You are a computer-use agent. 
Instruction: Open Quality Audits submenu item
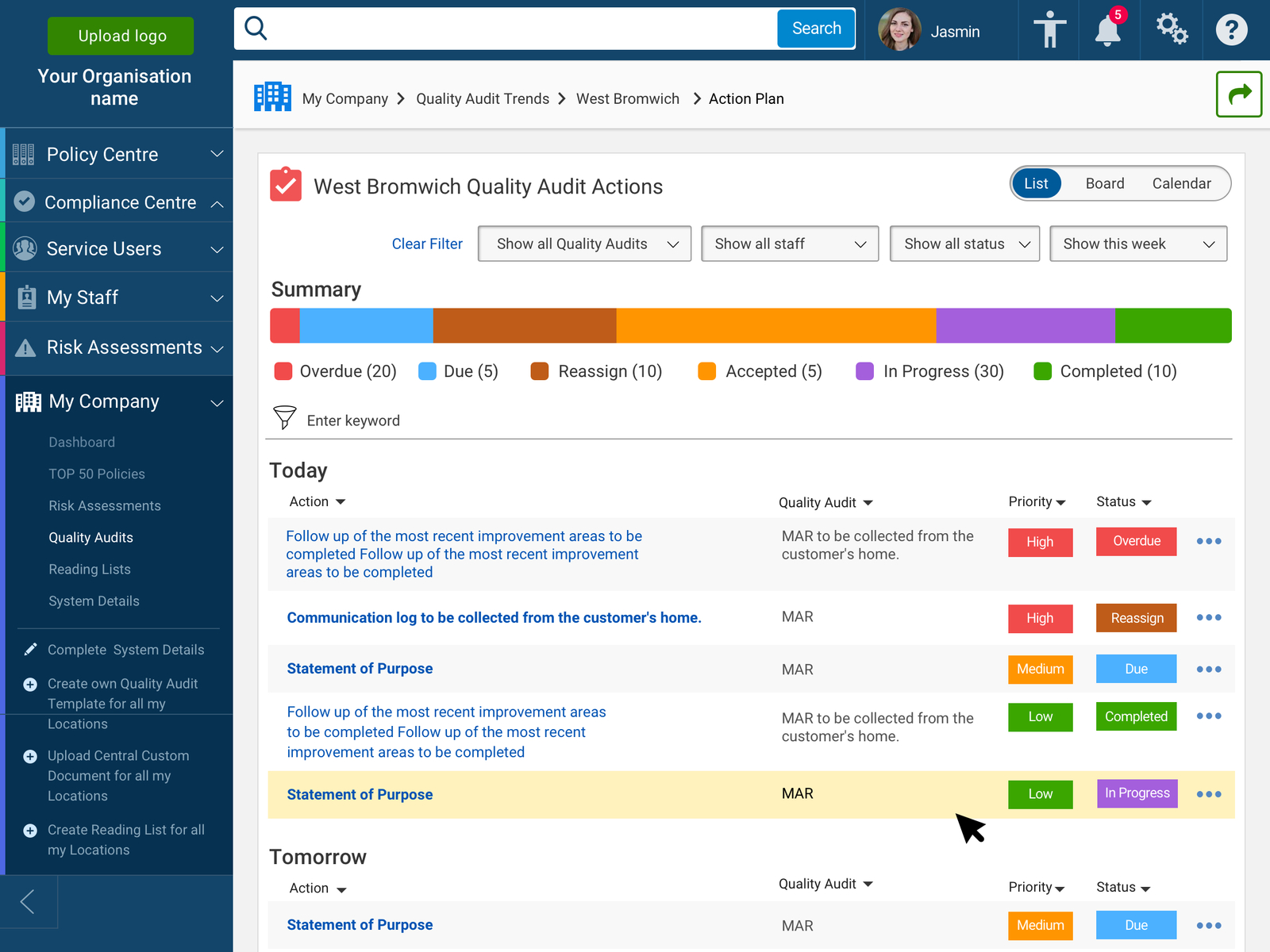click(90, 537)
